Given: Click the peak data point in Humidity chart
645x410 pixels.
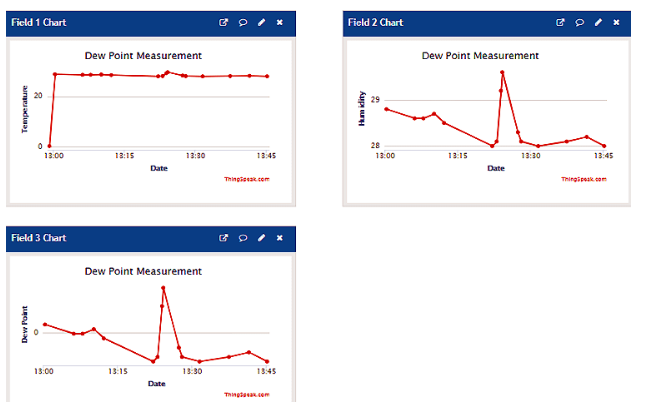Looking at the screenshot, I should point(503,72).
